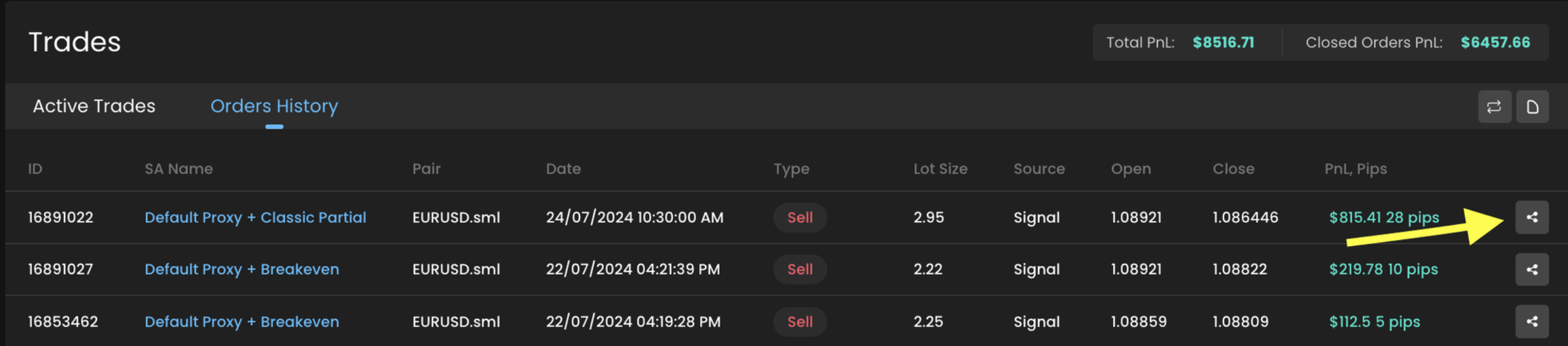Click the Sell badge on trade 16891022
Image resolution: width=1568 pixels, height=346 pixels.
[799, 217]
